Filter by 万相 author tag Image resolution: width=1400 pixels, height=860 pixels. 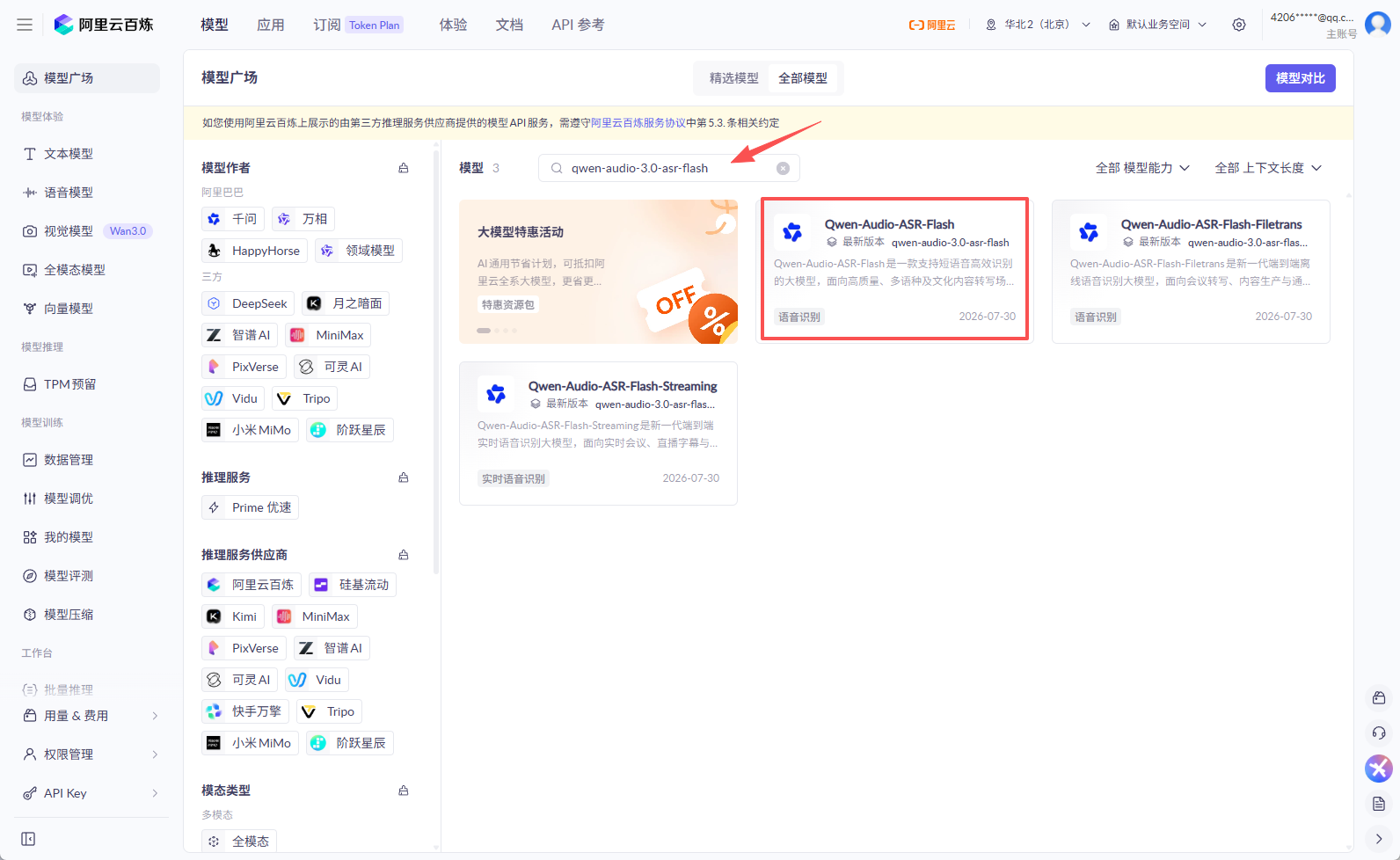coord(303,219)
